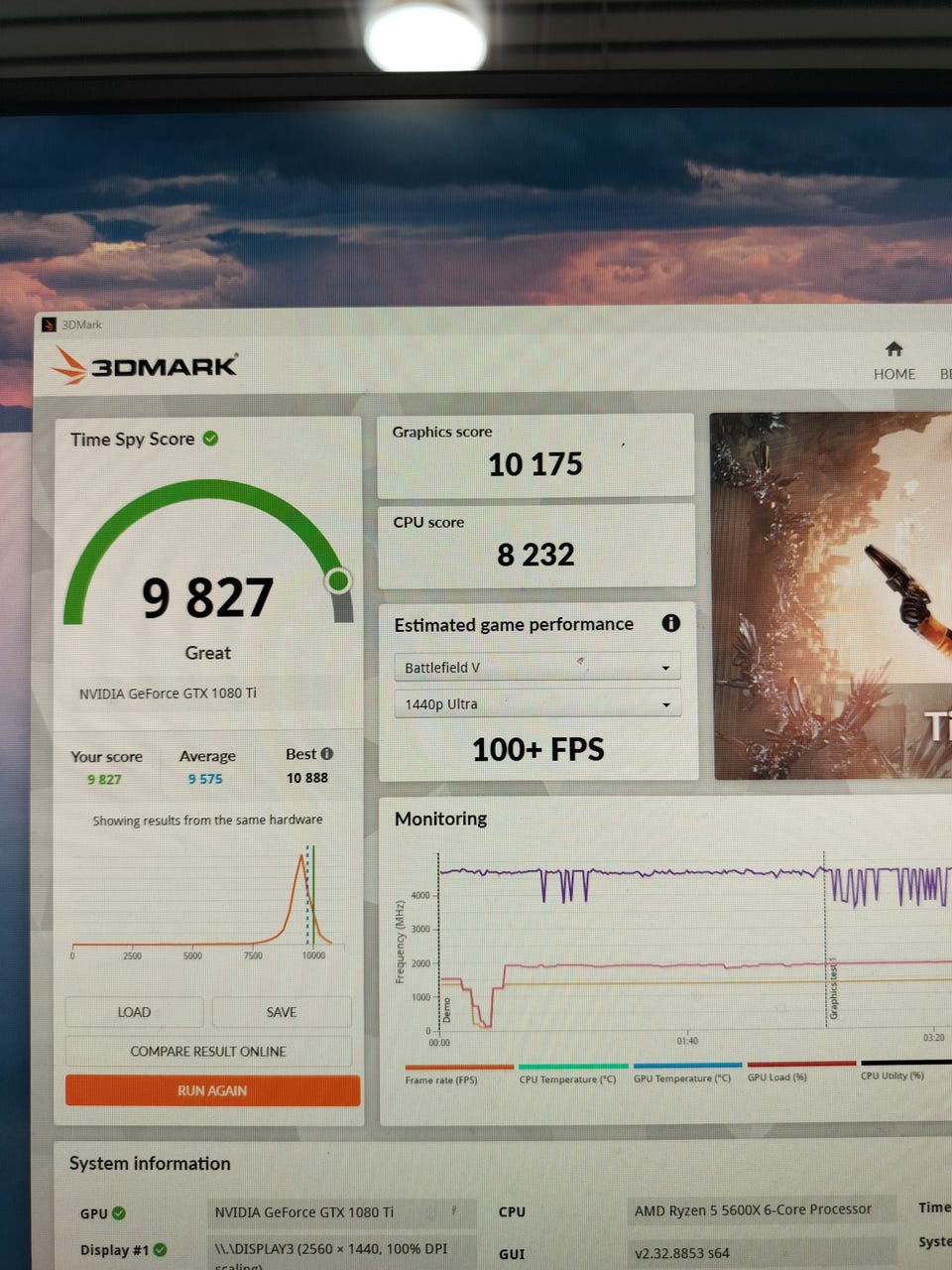Click the info icon beside Best score
Screen dimensions: 952x1270
[327, 753]
